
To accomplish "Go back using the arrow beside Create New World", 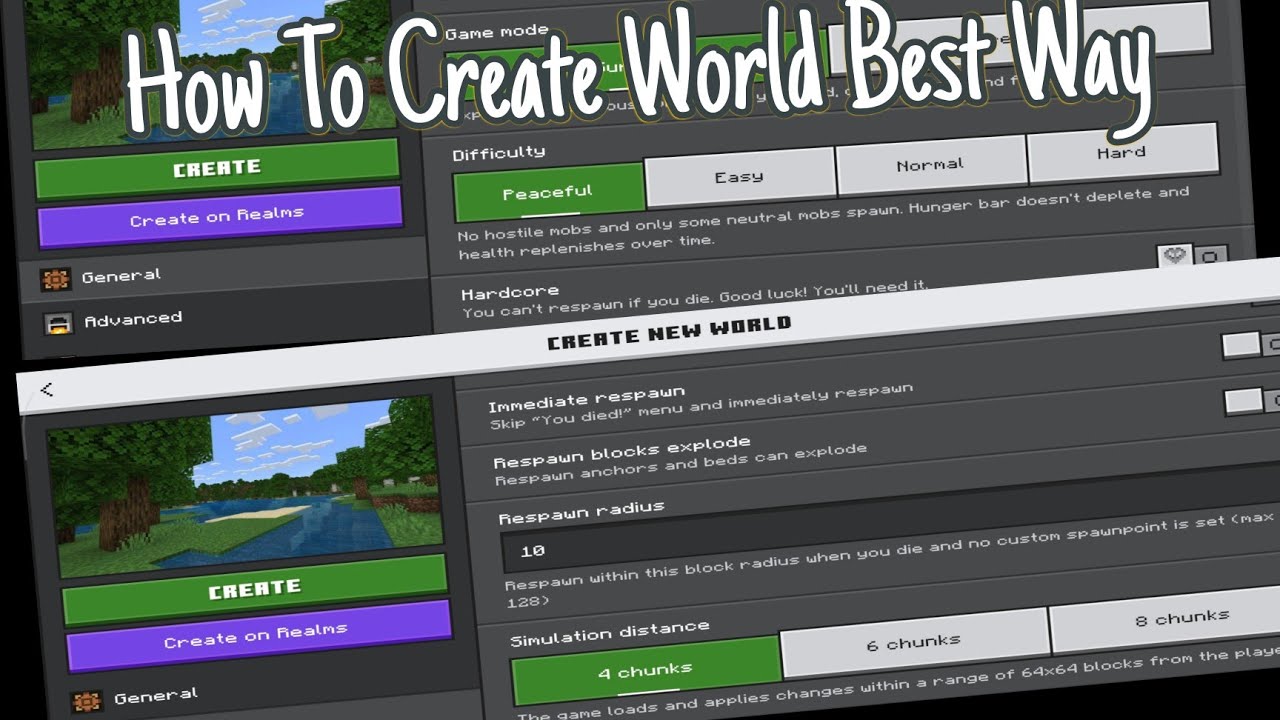I will point(46,390).
